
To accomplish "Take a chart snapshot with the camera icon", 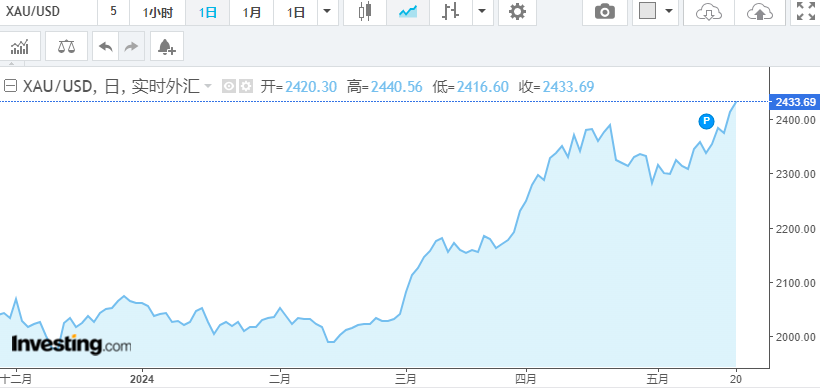I will click(605, 12).
